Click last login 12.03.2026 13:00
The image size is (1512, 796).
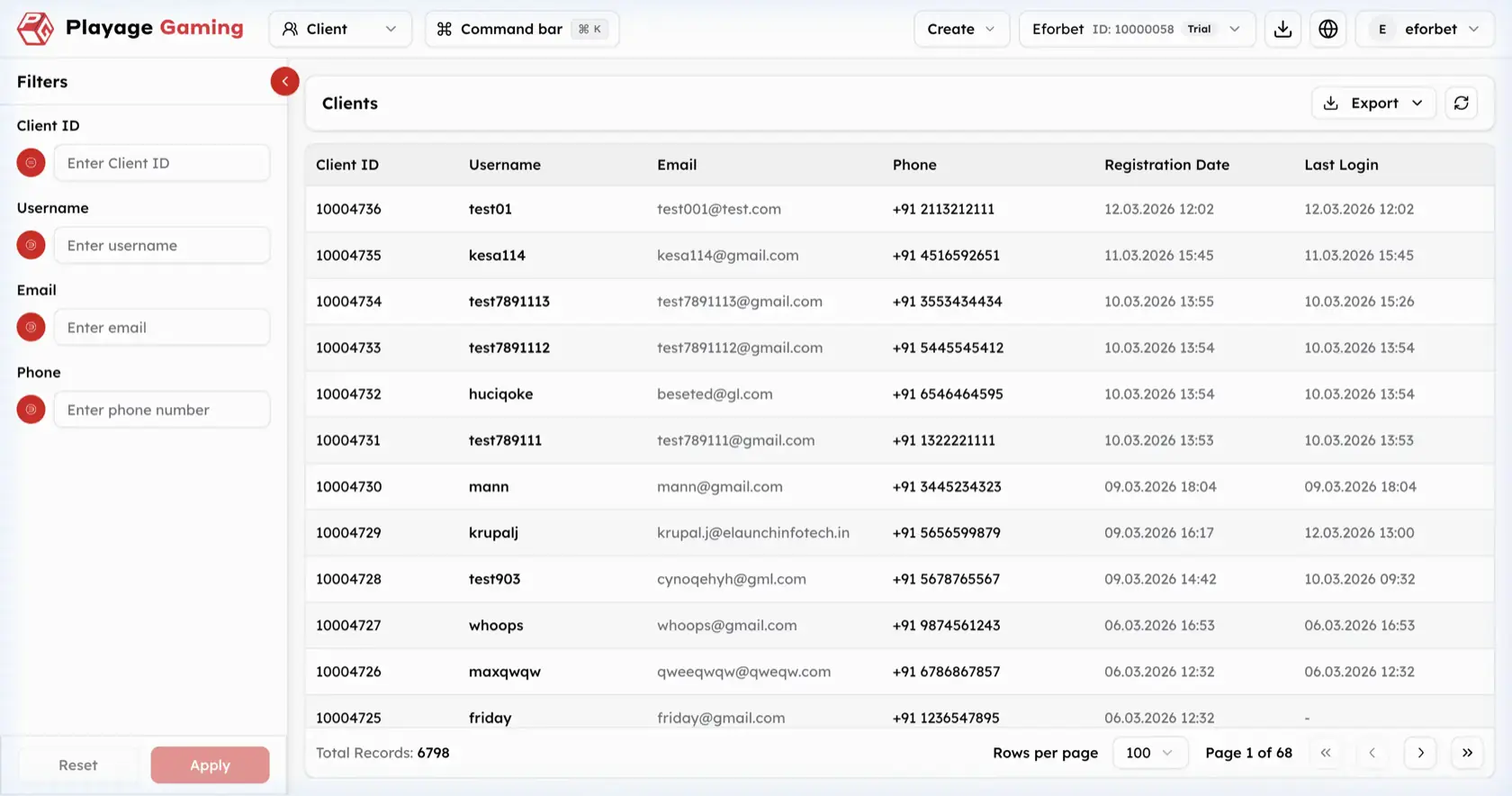1359,533
